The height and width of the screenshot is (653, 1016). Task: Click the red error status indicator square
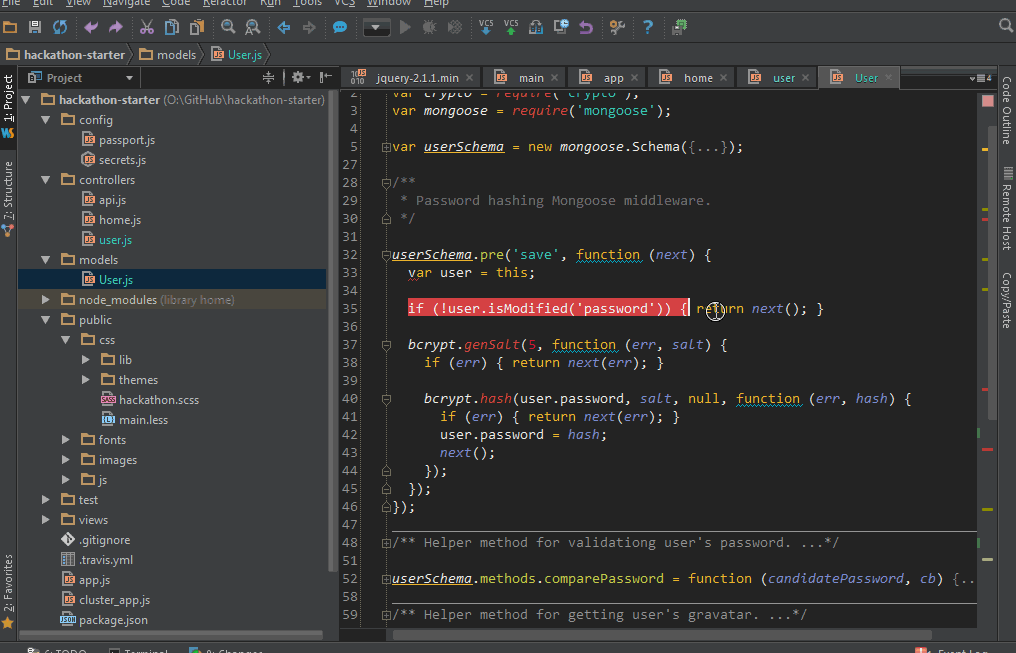[x=987, y=101]
